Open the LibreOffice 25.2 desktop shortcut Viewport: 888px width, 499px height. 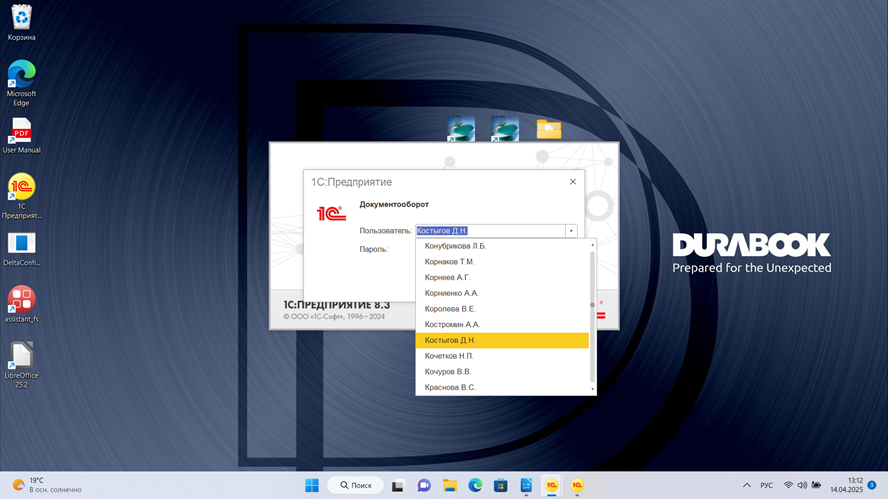(22, 365)
